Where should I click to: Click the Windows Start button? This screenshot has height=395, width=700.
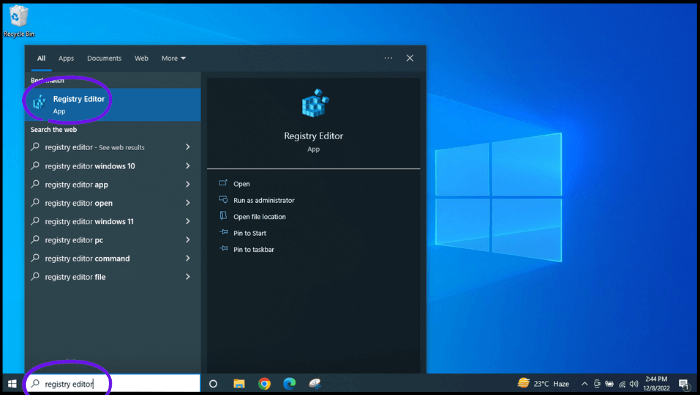coord(12,384)
